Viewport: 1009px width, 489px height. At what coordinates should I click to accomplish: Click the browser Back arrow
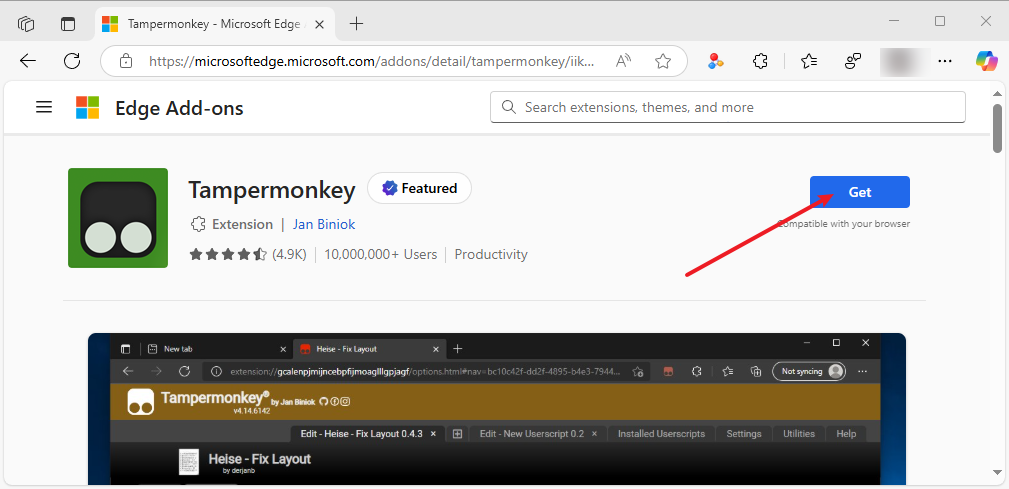point(28,61)
